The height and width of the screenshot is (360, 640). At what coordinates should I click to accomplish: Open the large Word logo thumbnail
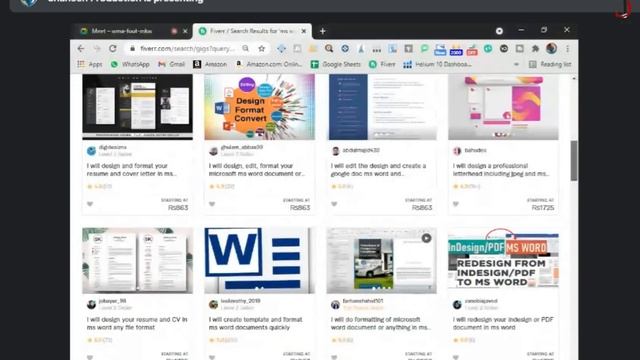260,260
